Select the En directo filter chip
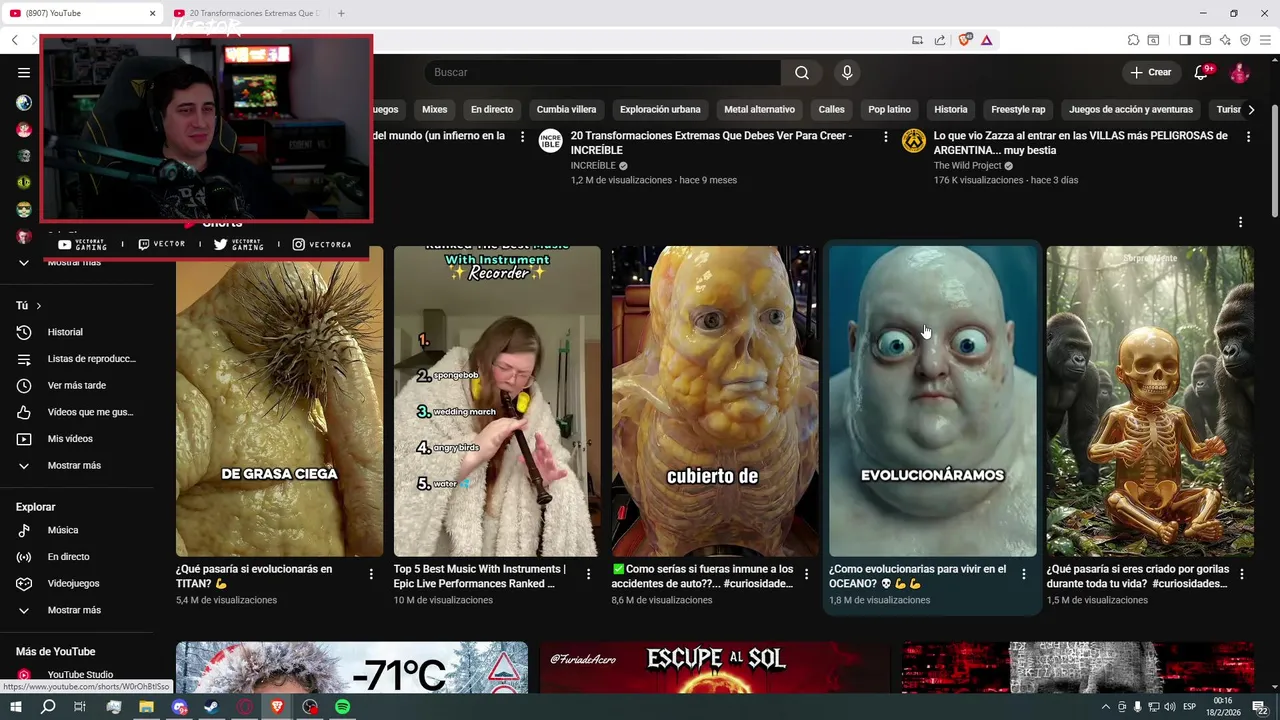 click(492, 110)
